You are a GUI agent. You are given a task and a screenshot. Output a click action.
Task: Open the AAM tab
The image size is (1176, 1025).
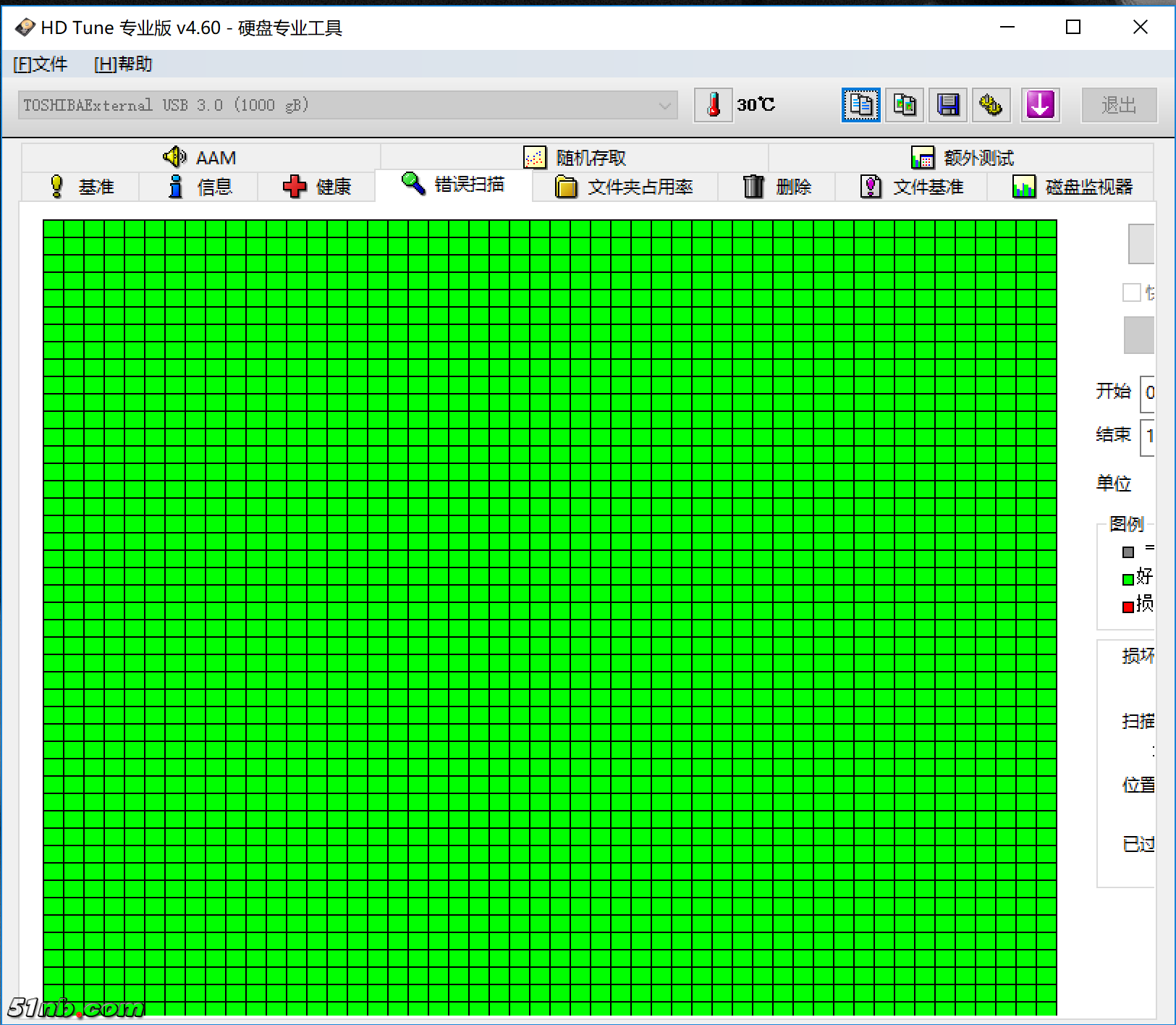click(200, 157)
